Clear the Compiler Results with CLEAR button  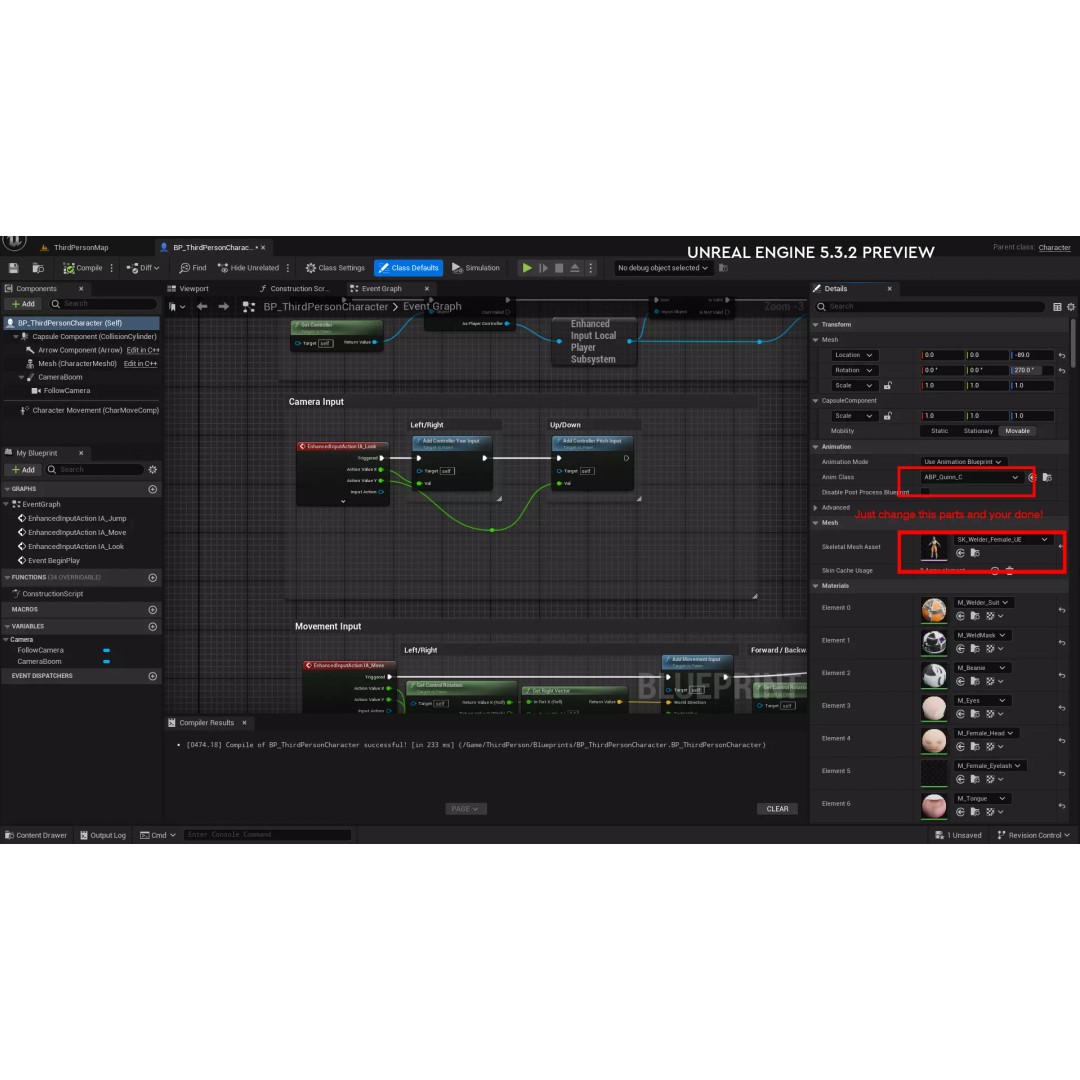coord(777,809)
